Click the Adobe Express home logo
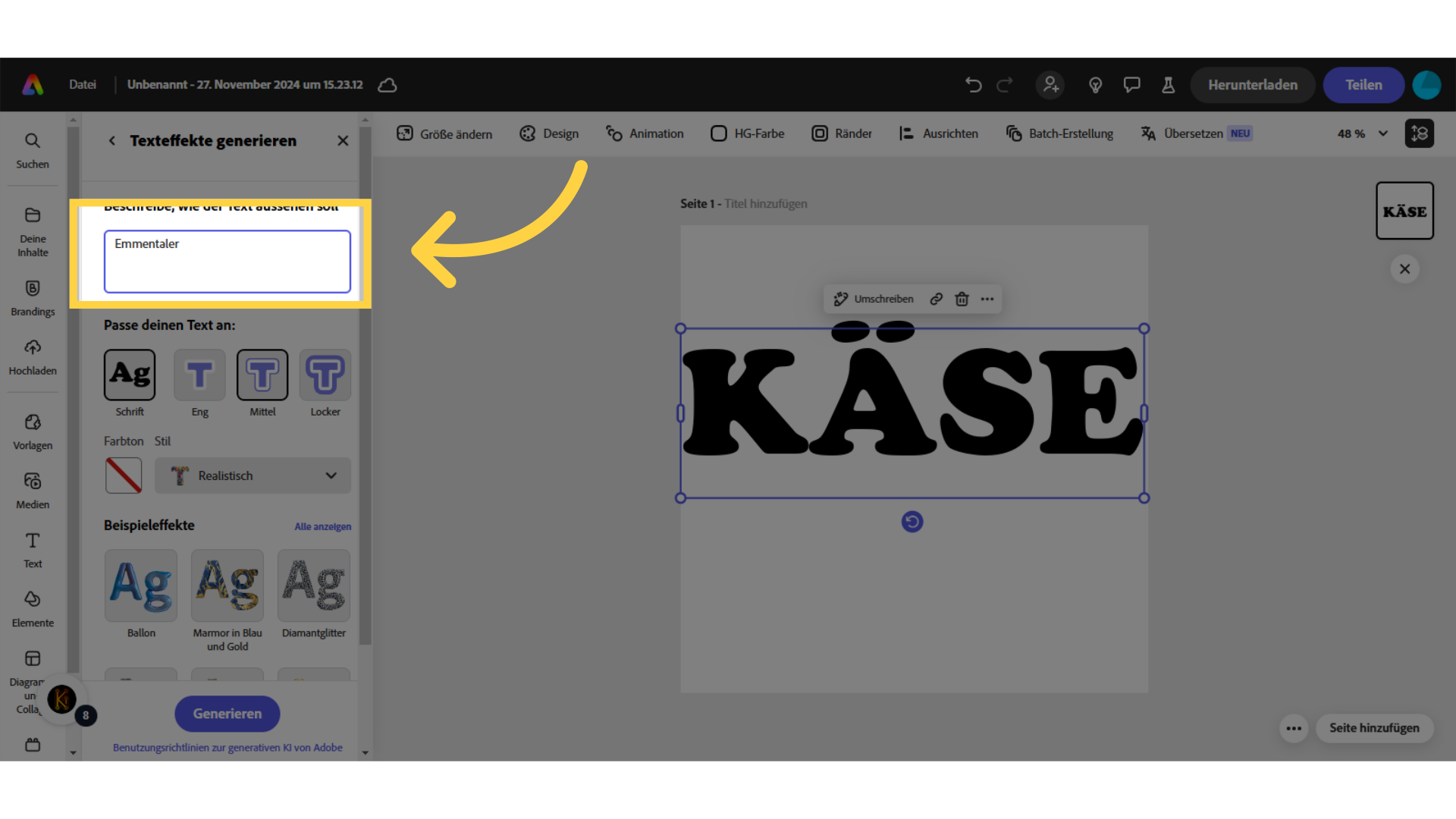Image resolution: width=1456 pixels, height=819 pixels. (x=33, y=84)
